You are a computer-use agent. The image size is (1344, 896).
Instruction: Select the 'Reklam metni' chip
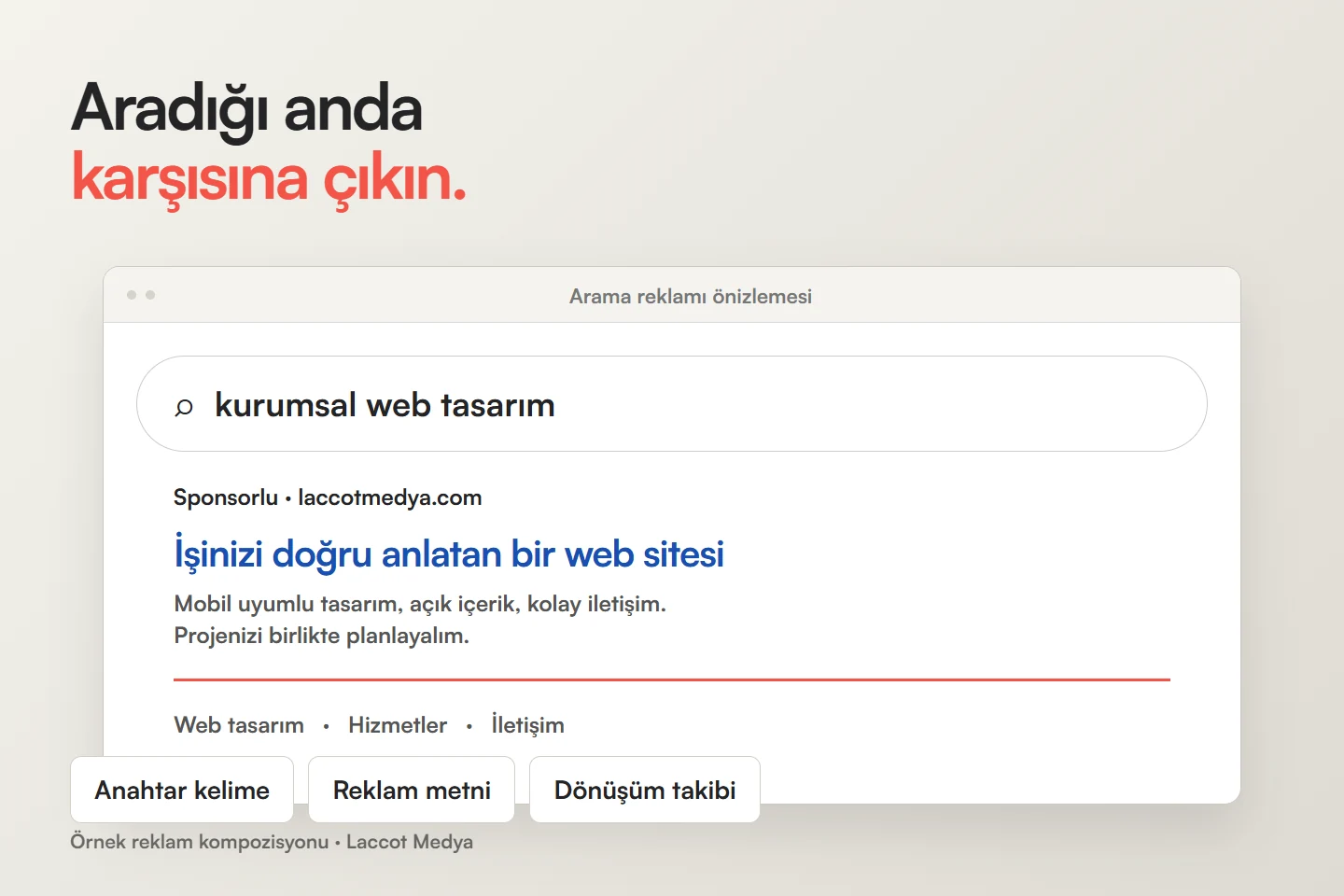[x=412, y=790]
